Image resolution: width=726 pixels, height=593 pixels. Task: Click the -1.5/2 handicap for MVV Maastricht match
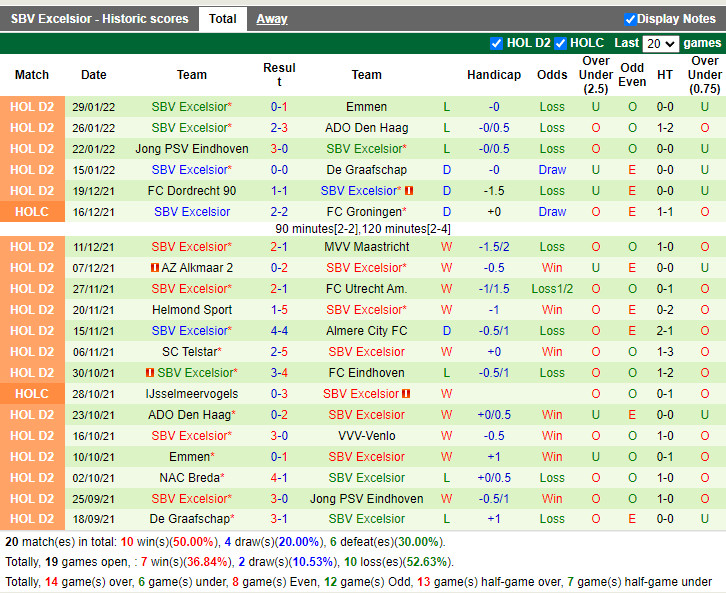494,247
